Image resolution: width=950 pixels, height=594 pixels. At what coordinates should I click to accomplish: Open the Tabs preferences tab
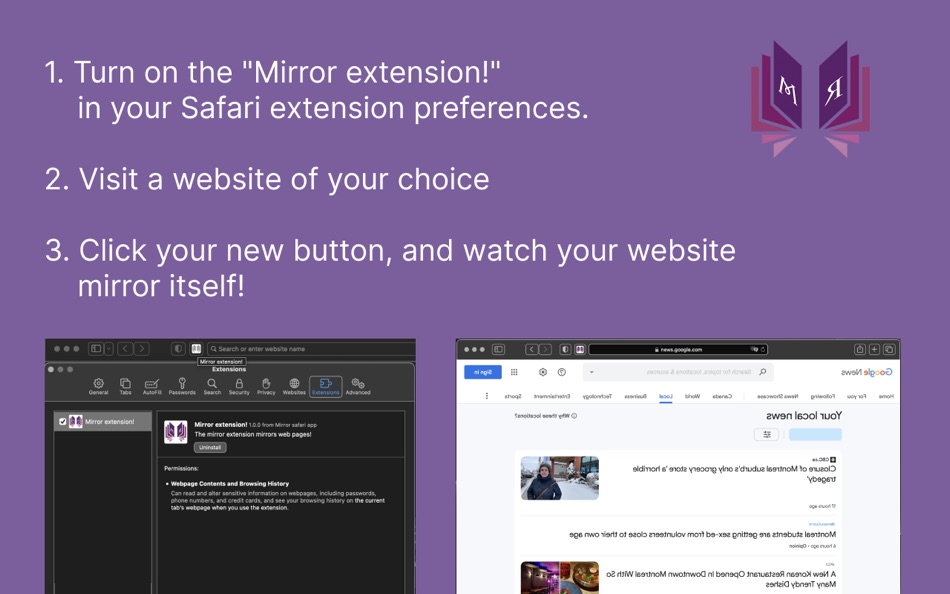click(x=125, y=386)
